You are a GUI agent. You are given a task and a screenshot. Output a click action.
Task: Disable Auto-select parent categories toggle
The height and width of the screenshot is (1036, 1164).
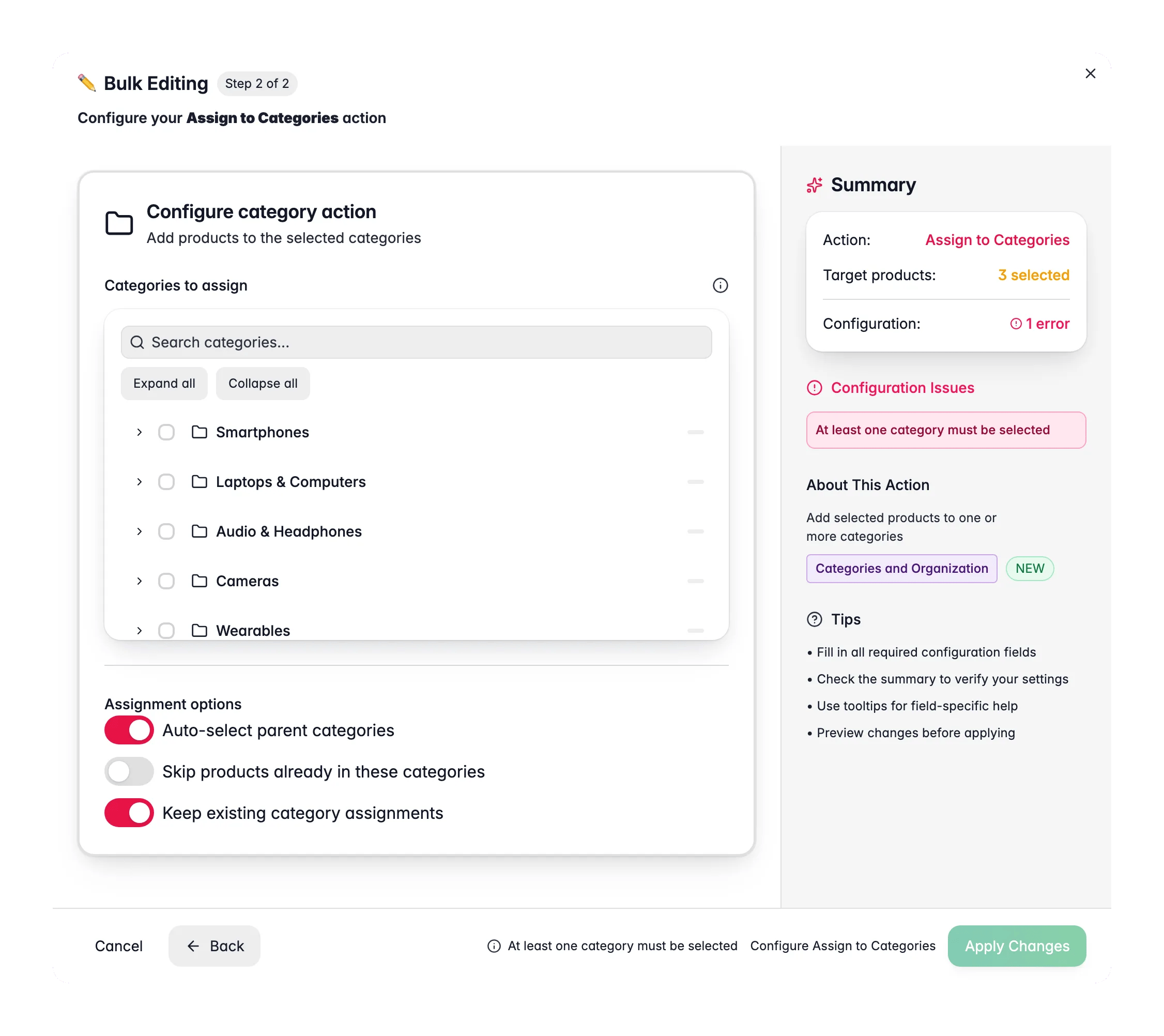pyautogui.click(x=129, y=730)
